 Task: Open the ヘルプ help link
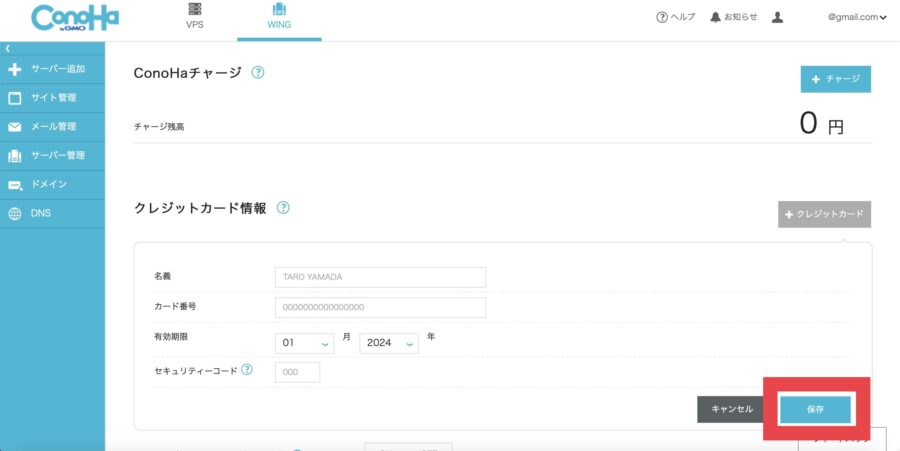tap(676, 17)
